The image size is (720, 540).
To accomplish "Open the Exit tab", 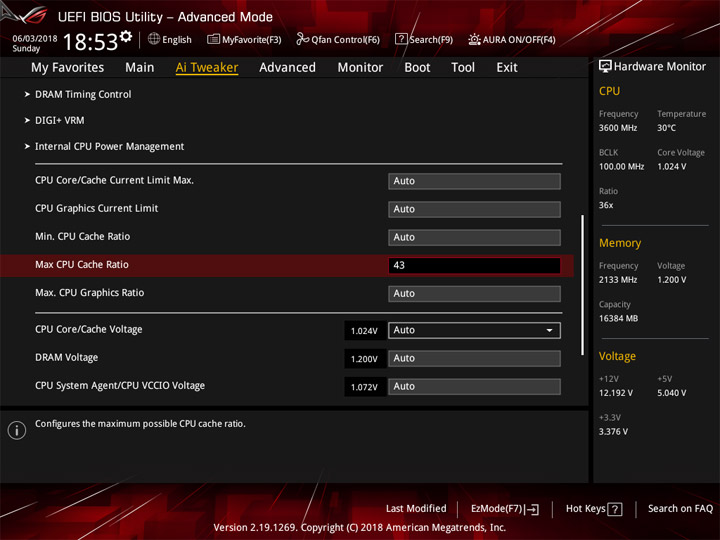I will click(x=507, y=68).
